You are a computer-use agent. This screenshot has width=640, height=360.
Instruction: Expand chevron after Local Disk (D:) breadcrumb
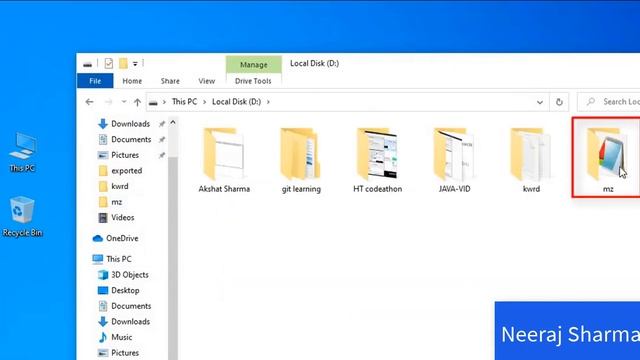[x=268, y=102]
